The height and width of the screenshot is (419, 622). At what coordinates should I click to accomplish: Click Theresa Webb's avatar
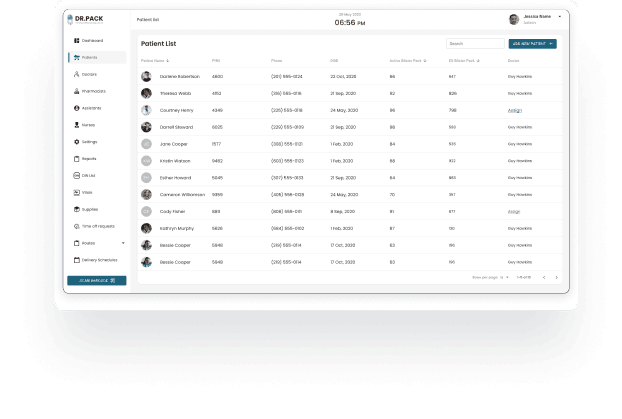tap(146, 93)
